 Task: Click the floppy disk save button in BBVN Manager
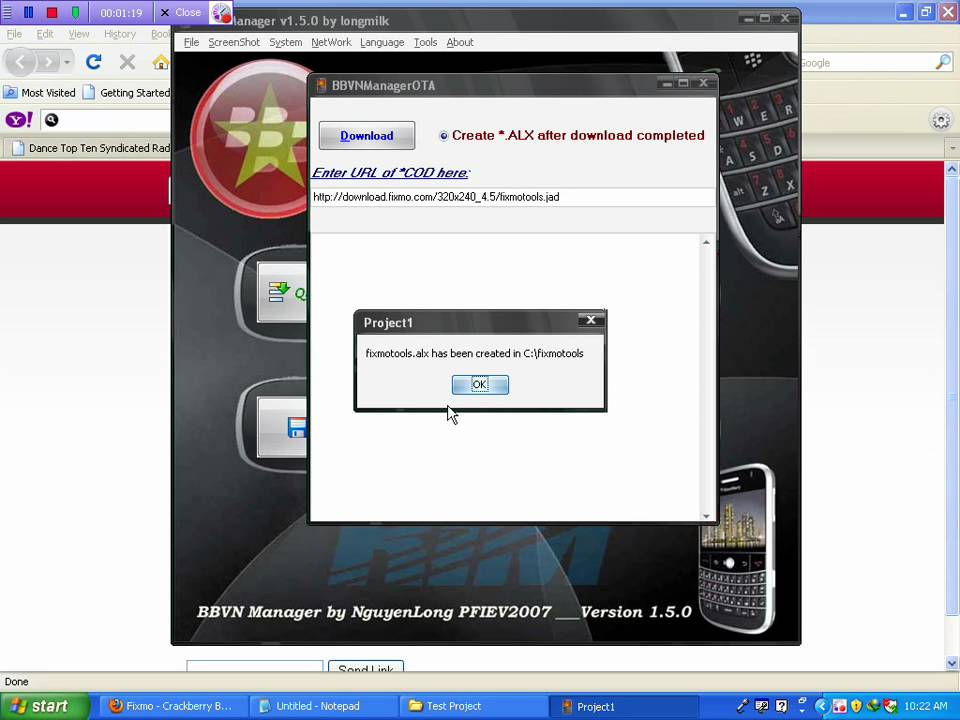pos(283,427)
